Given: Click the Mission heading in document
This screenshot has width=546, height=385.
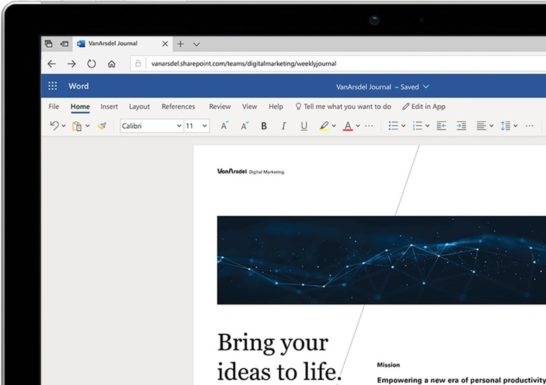Looking at the screenshot, I should (388, 365).
